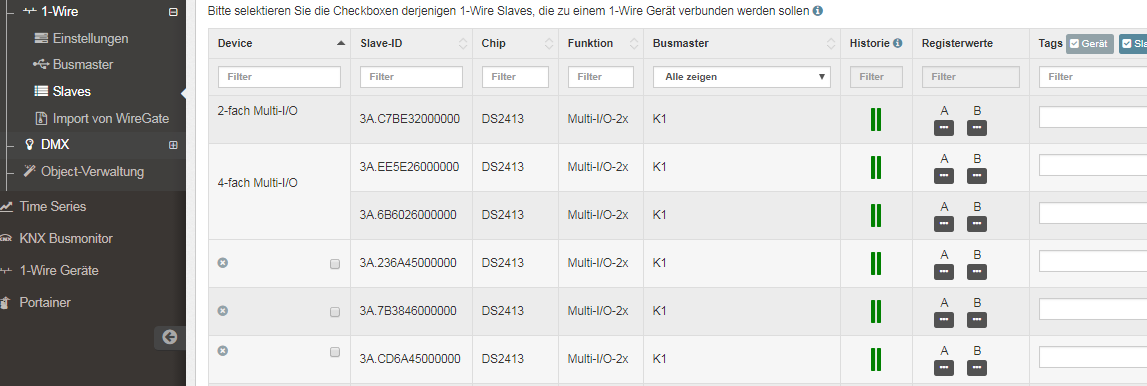
Task: Click info icon after instruction text
Action: click(818, 12)
